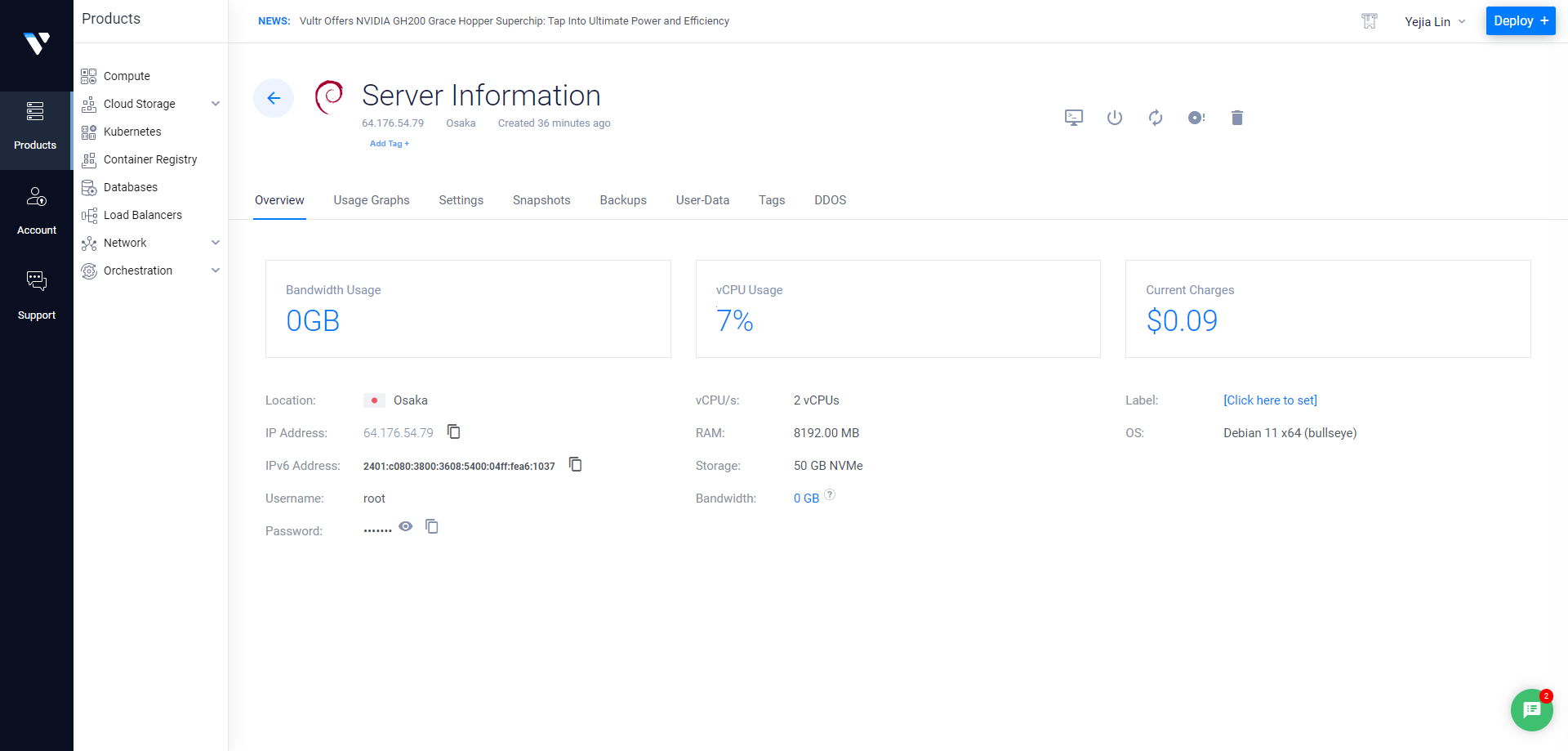
Task: Switch to the Overview tab
Action: (279, 200)
